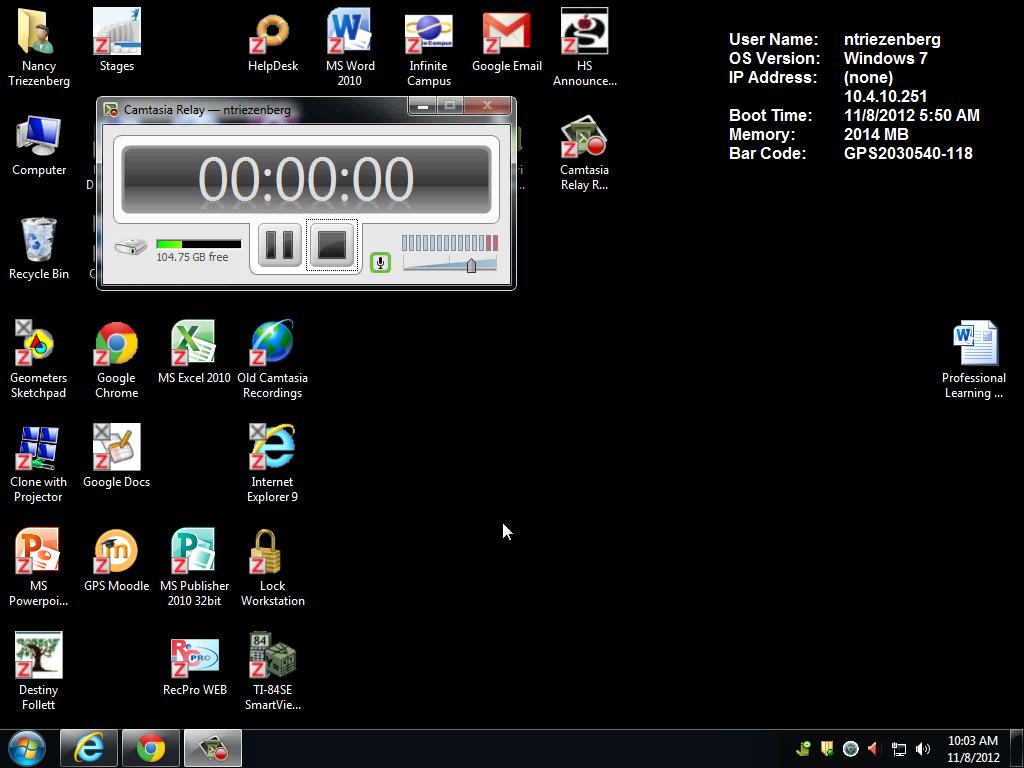
Task: Select the Lock Workstation shortcut
Action: click(x=272, y=567)
